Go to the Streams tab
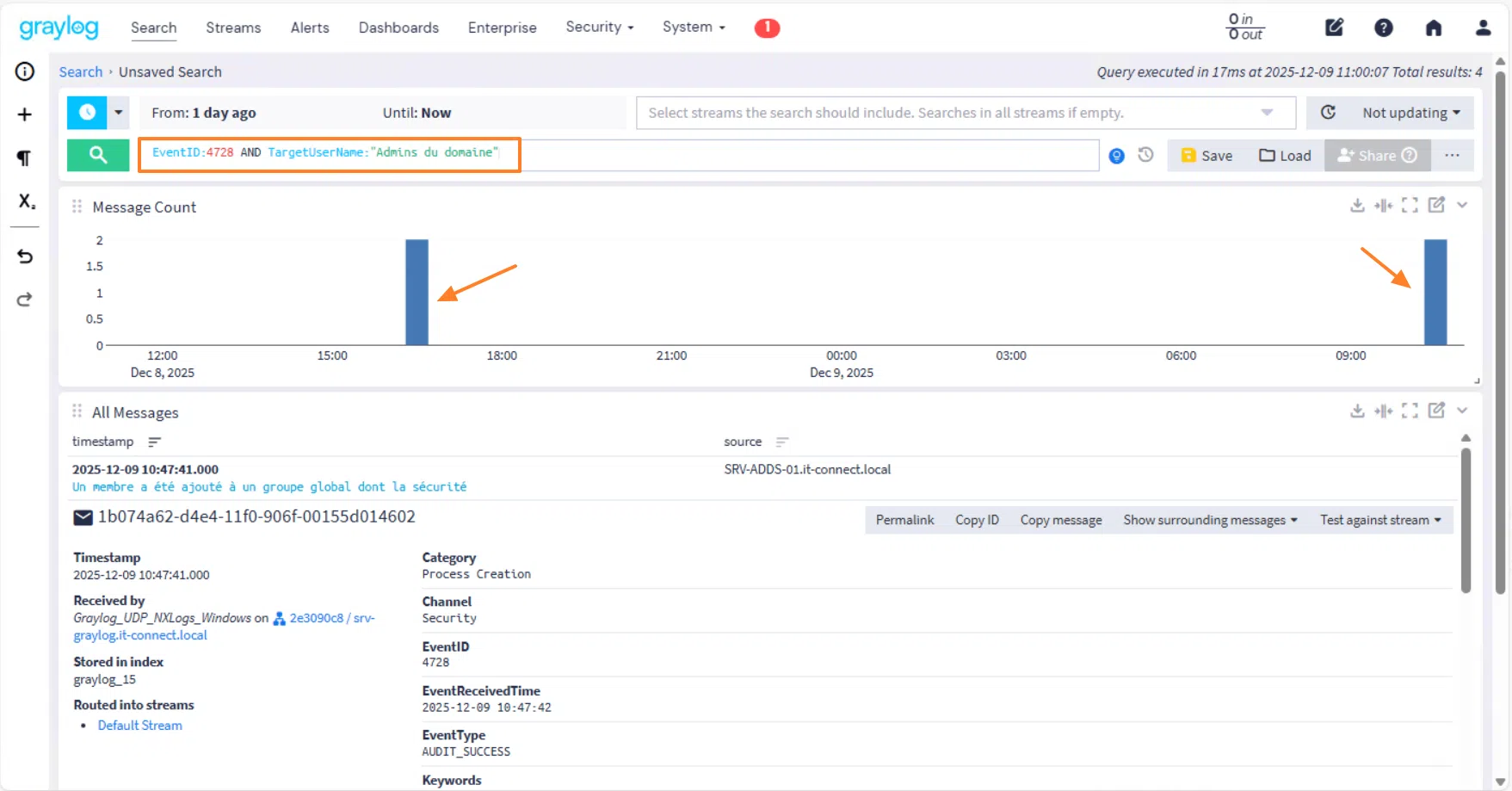Viewport: 1512px width, 791px height. [233, 28]
